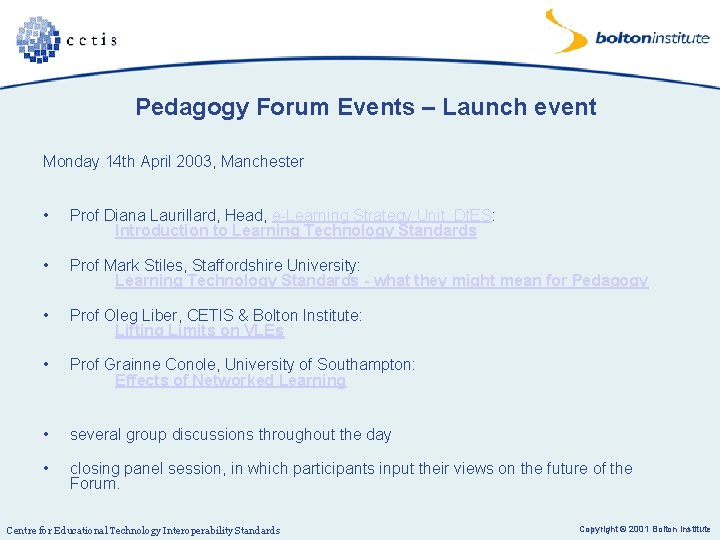720x540 pixels.
Task: Click the closing panel session bullet text
Action: coord(351,476)
